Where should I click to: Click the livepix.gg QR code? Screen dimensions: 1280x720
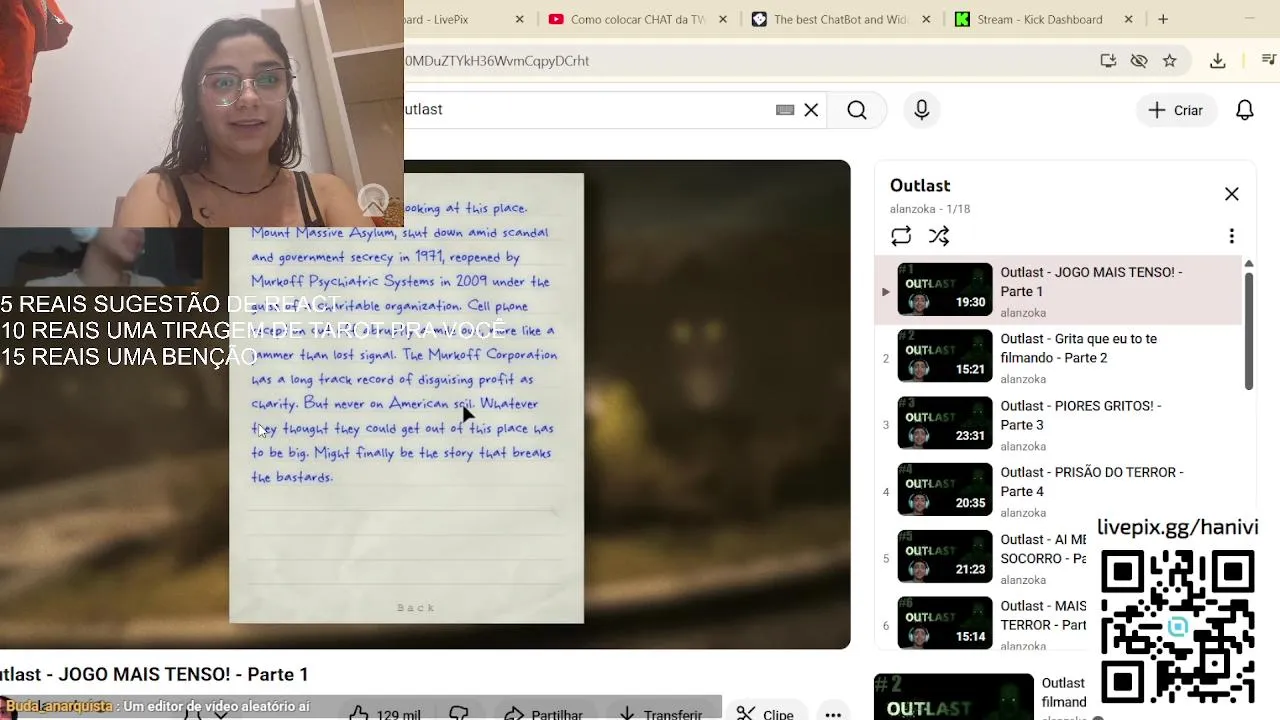tap(1178, 627)
